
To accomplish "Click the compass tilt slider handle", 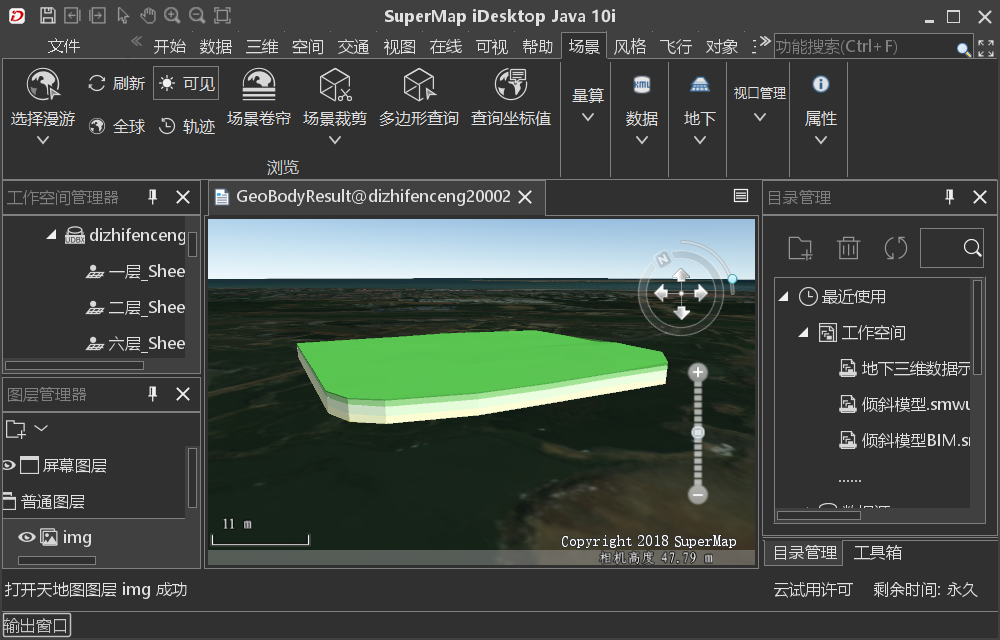I will tap(733, 279).
